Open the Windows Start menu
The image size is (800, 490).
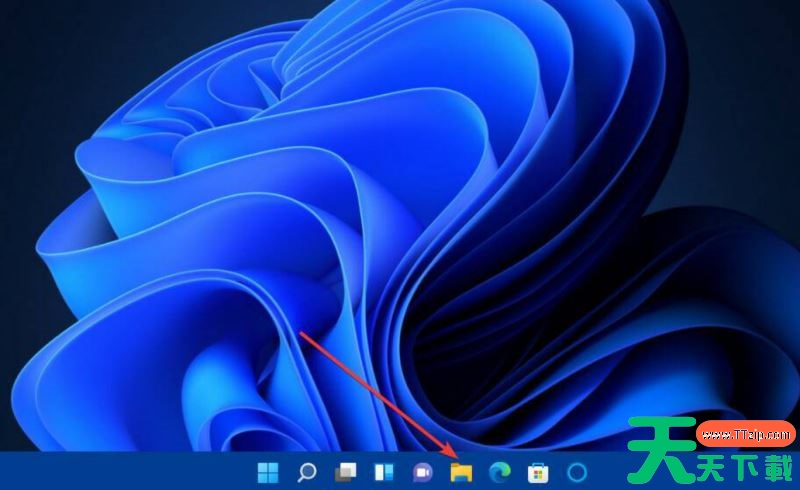coord(268,473)
